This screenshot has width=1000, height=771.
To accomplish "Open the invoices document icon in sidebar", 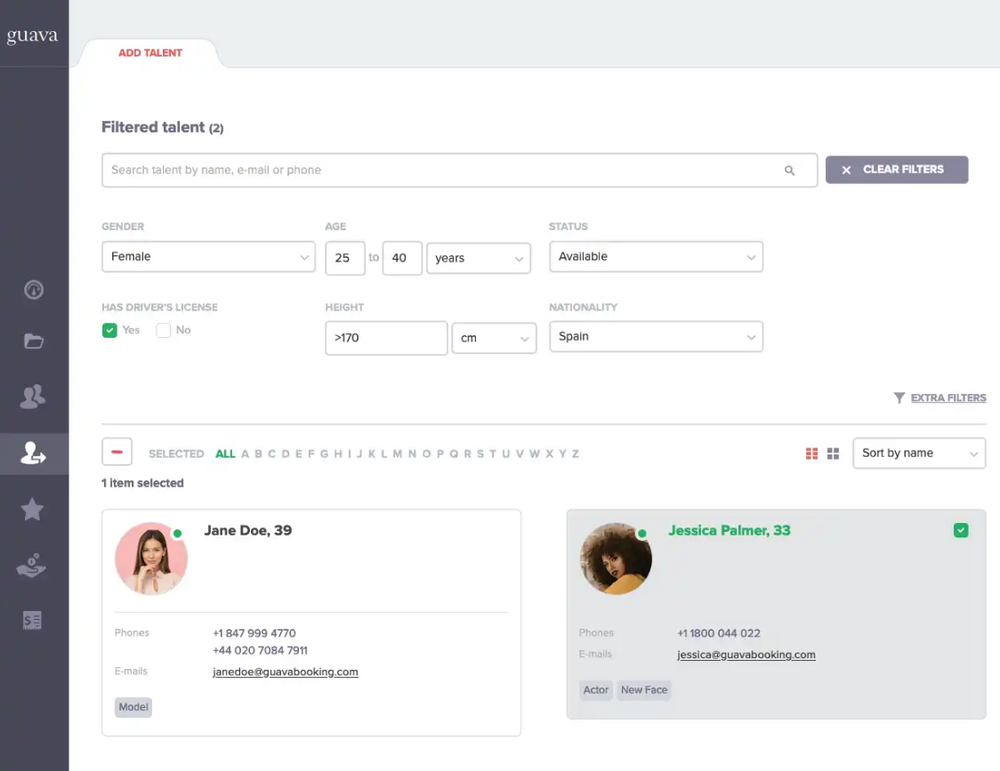I will 33,620.
